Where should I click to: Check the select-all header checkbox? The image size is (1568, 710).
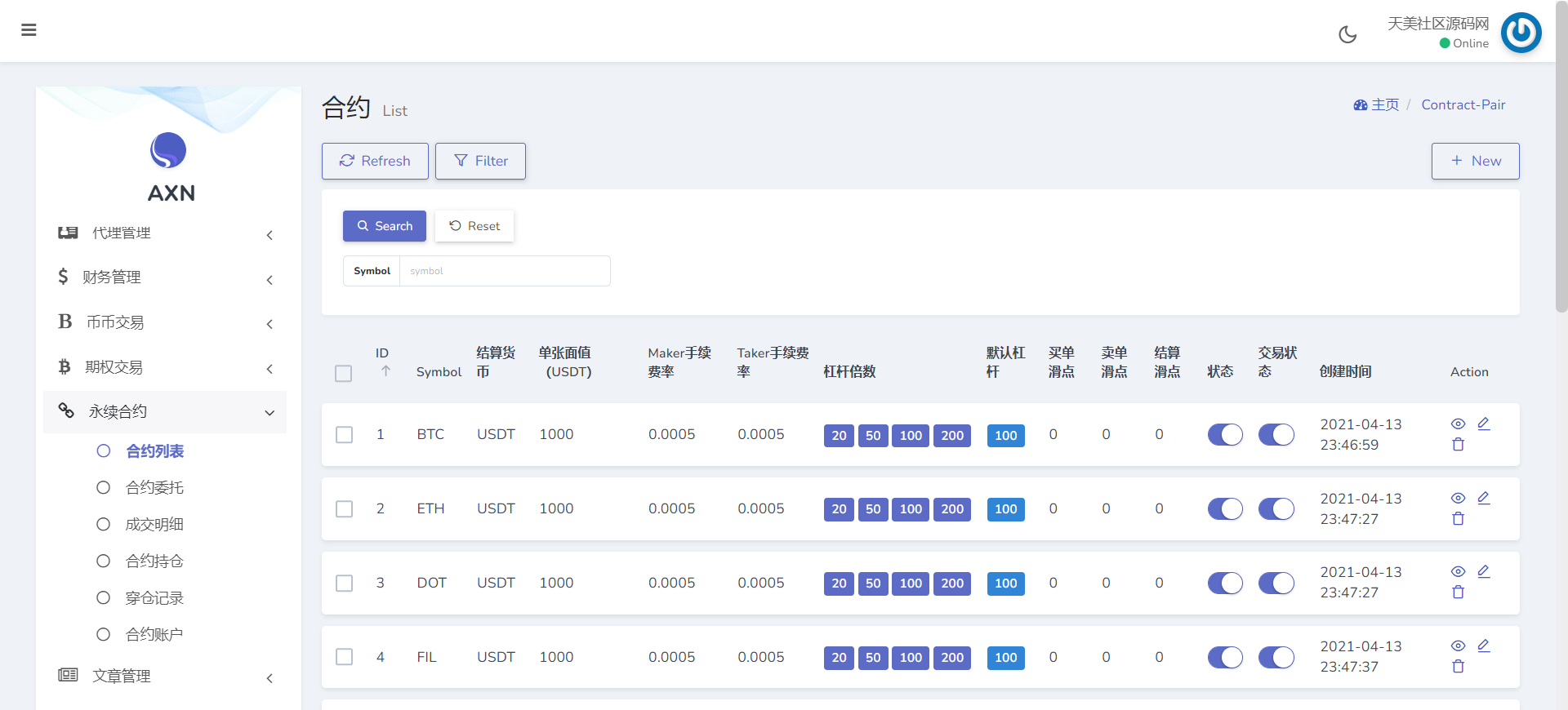tap(344, 373)
